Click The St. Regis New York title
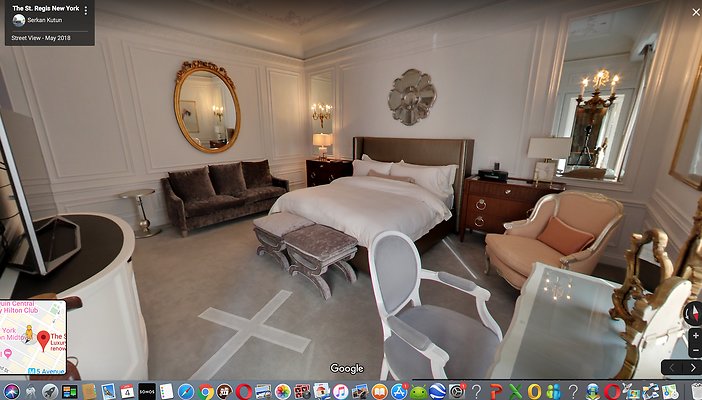This screenshot has width=702, height=400. pyautogui.click(x=45, y=8)
